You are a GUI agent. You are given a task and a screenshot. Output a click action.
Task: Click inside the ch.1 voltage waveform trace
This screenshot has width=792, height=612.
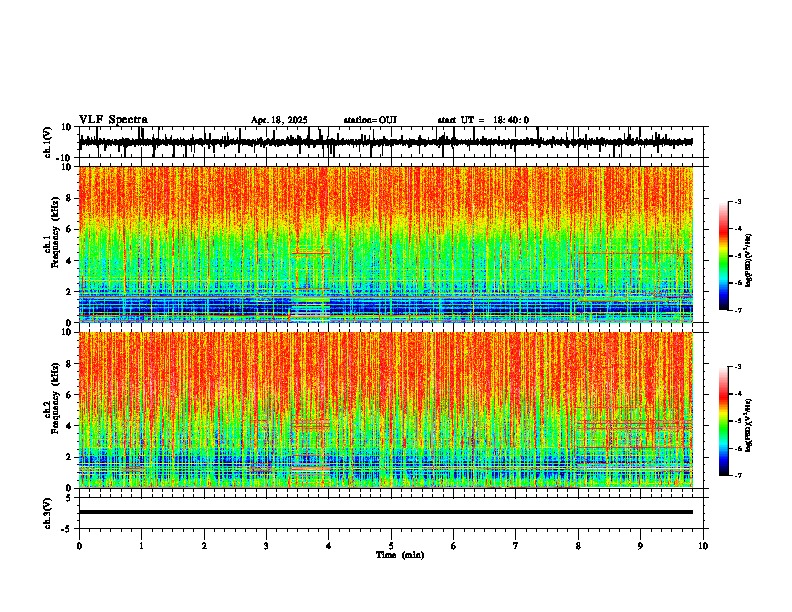385,142
